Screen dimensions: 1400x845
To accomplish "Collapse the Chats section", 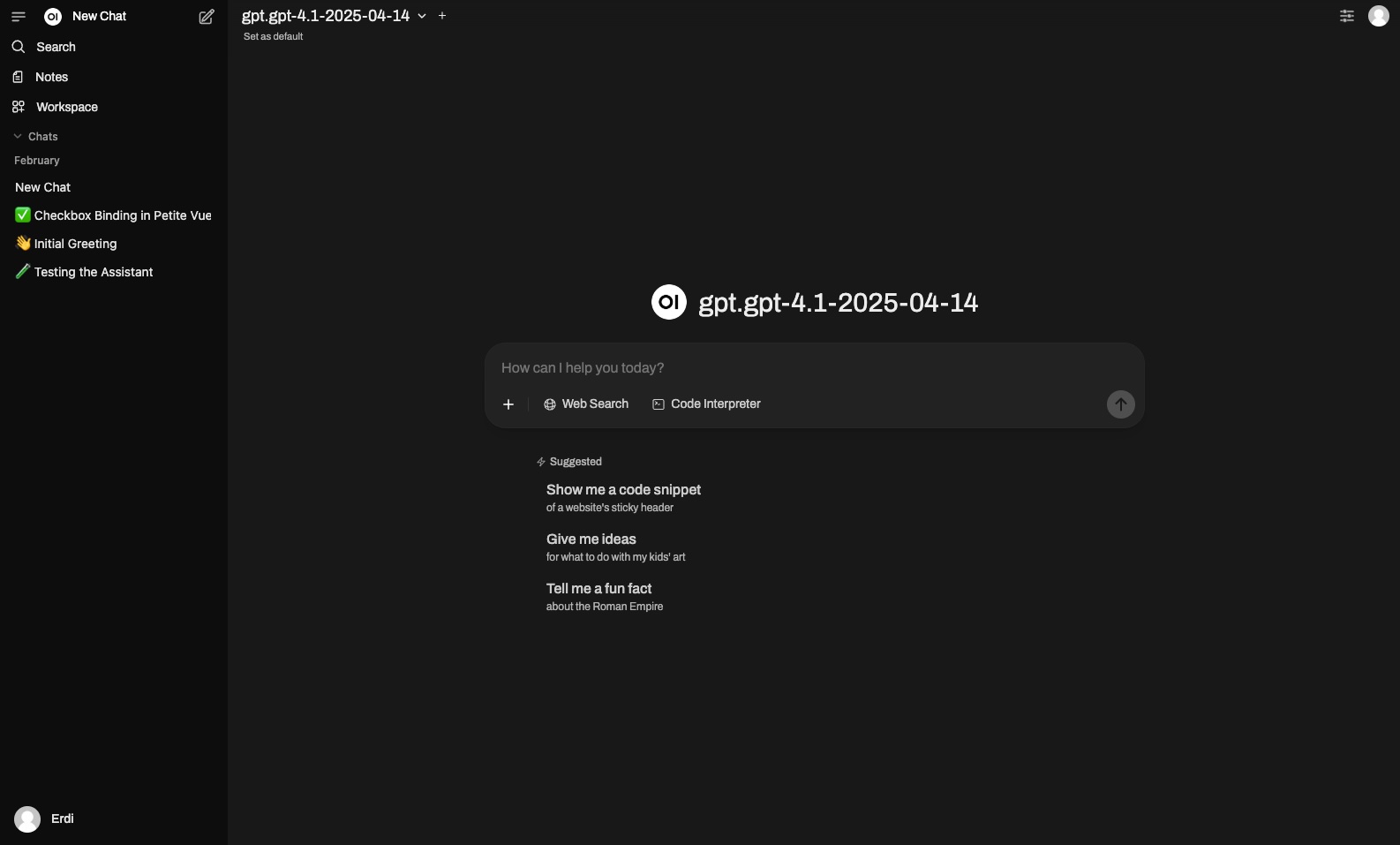I will (36, 137).
